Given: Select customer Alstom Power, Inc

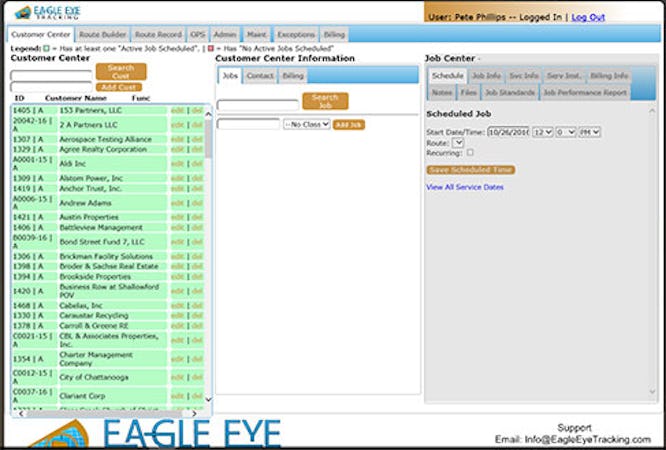Looking at the screenshot, I should 91,178.
